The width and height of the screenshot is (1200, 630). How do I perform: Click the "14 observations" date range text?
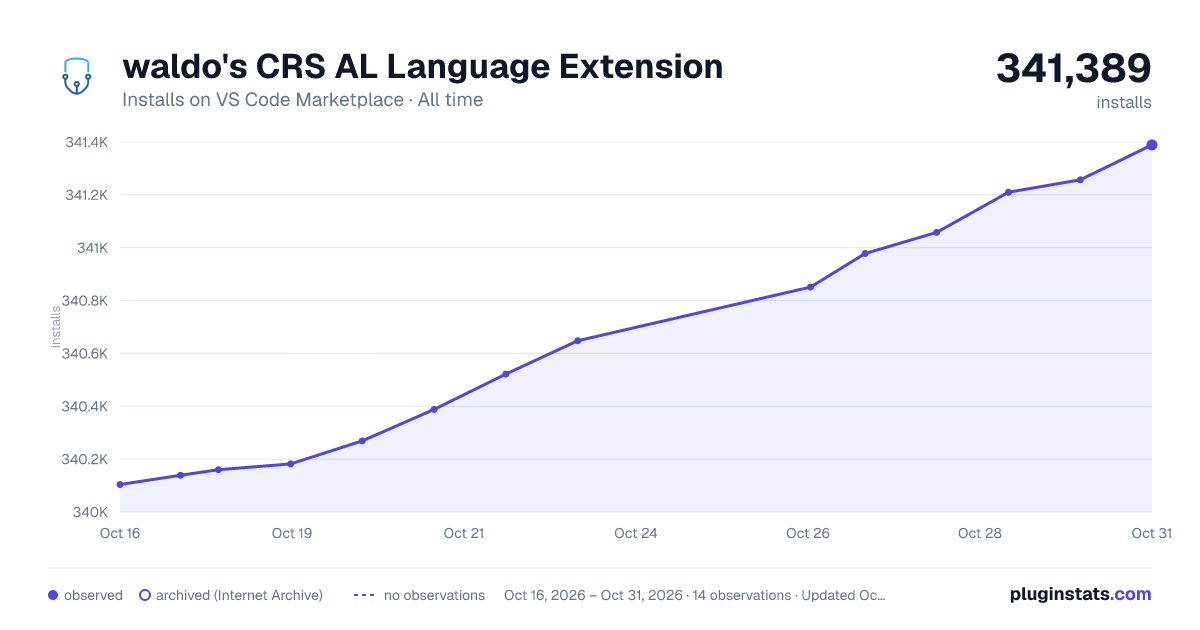(695, 595)
